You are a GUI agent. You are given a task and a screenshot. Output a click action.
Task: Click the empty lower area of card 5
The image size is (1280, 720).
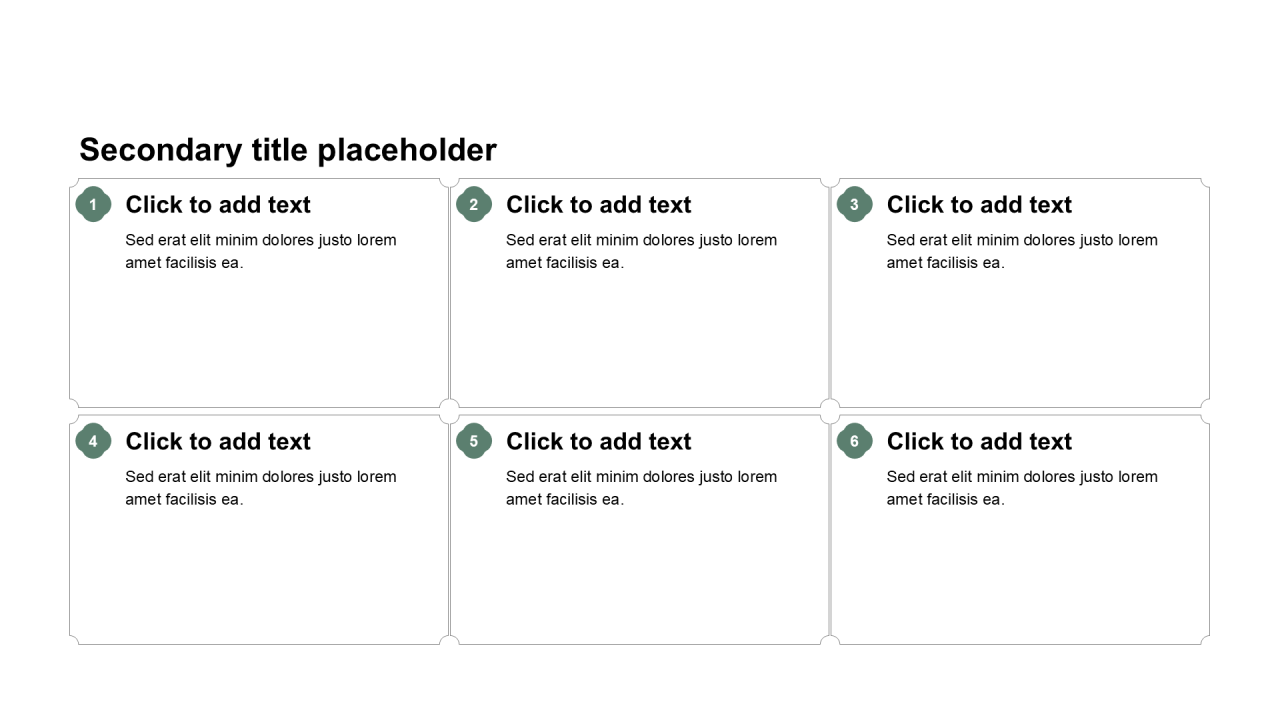coord(640,580)
